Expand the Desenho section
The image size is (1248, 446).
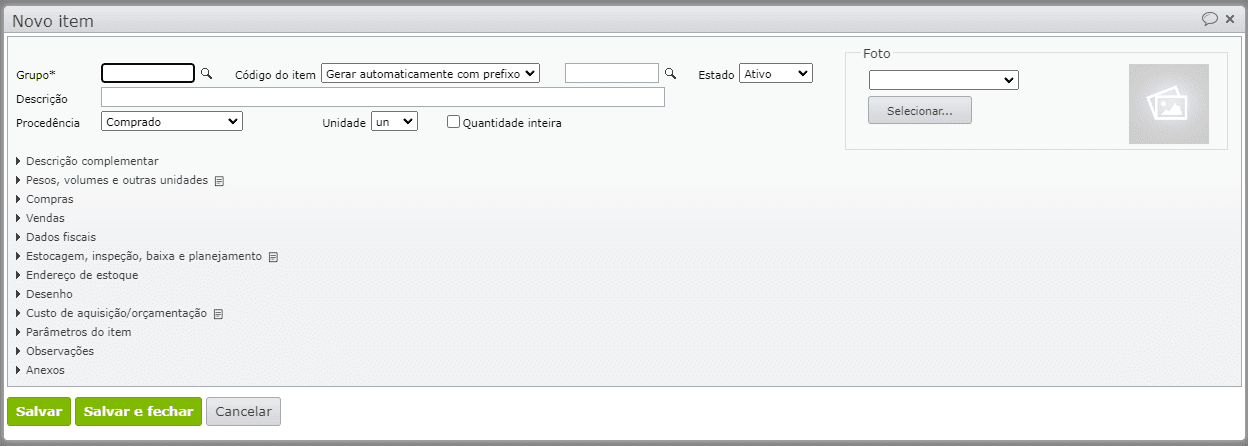(x=45, y=294)
